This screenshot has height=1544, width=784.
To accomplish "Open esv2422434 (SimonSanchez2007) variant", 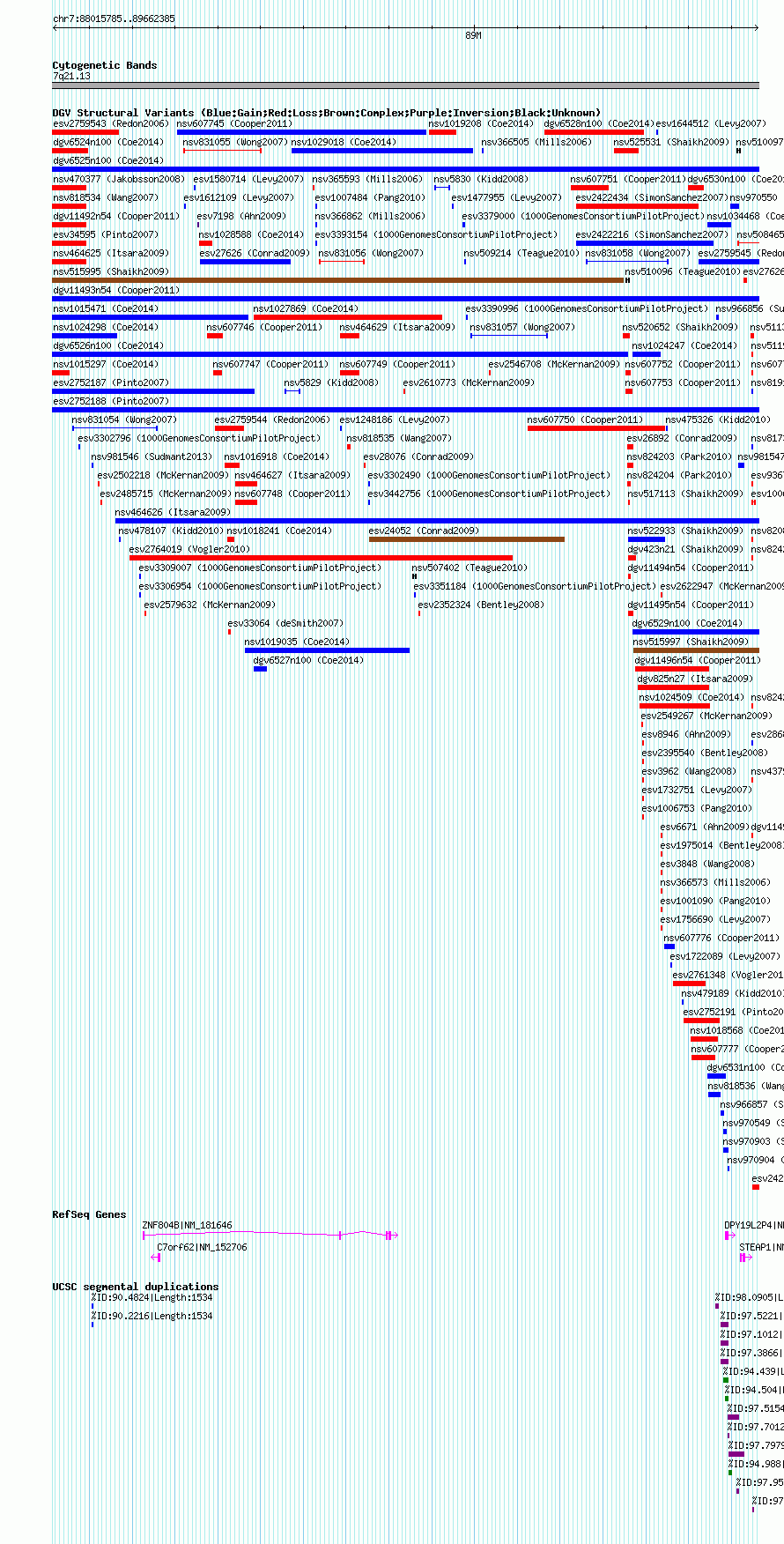I will (652, 198).
